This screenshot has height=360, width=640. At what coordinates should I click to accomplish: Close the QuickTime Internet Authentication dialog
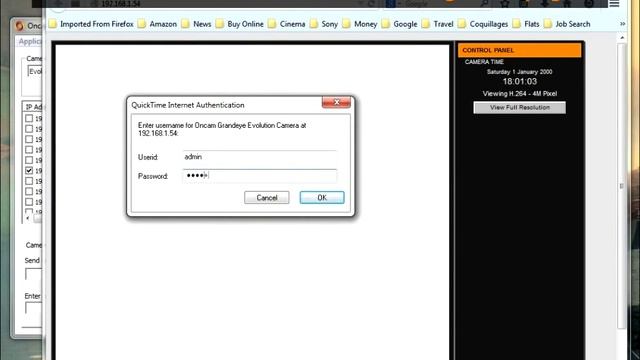(x=336, y=102)
